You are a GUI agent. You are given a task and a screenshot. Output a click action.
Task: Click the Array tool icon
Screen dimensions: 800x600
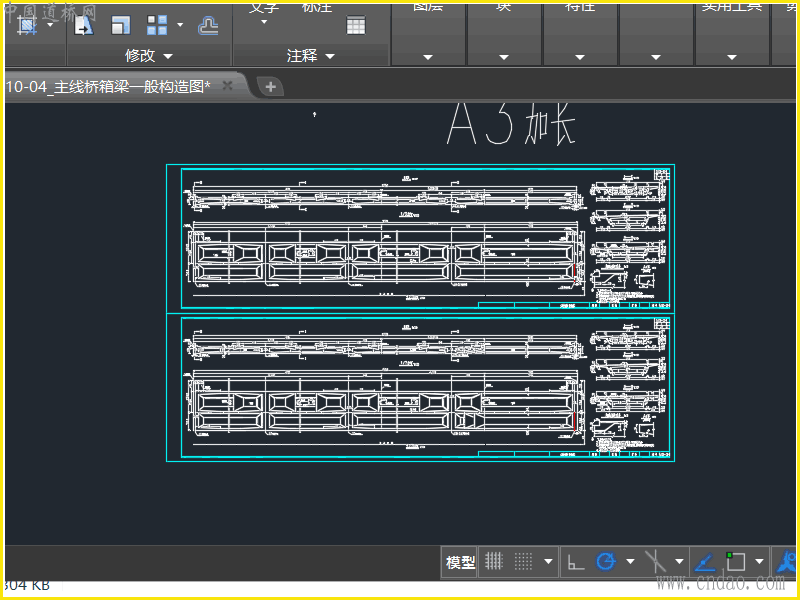(x=158, y=25)
